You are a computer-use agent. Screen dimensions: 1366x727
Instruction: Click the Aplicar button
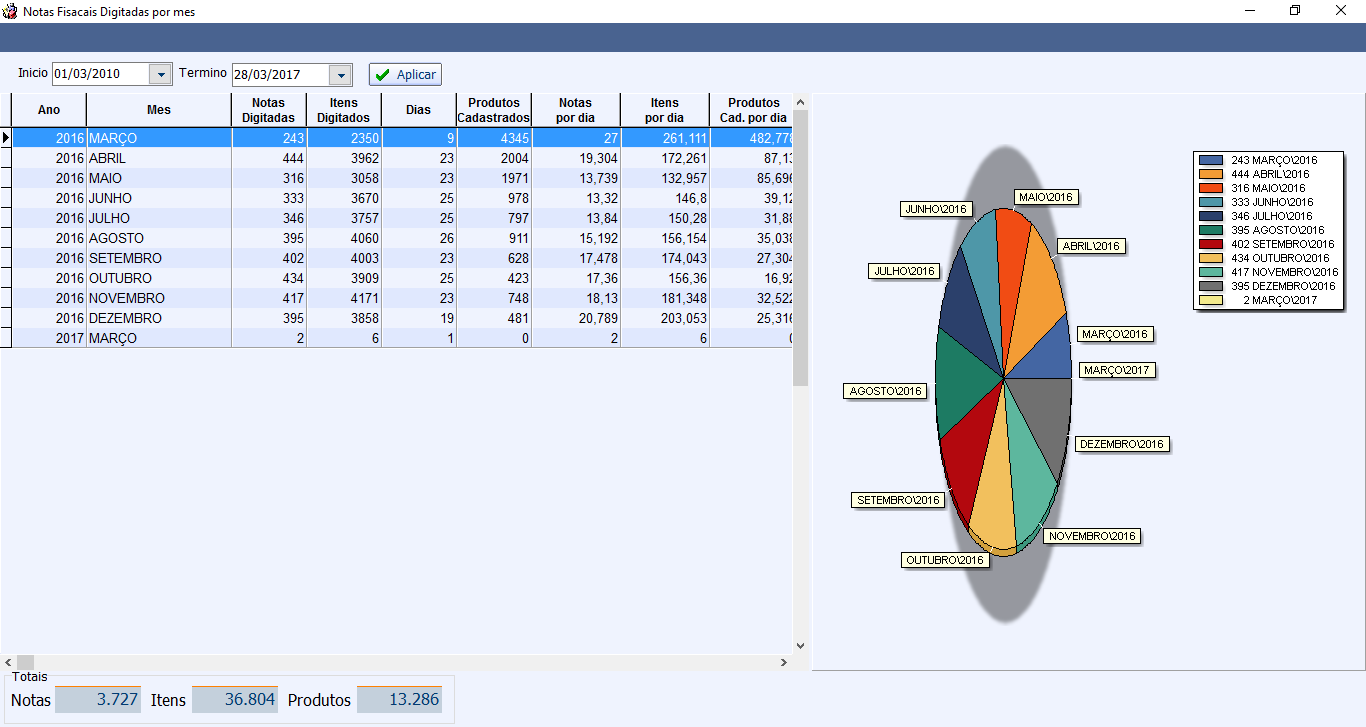point(405,75)
